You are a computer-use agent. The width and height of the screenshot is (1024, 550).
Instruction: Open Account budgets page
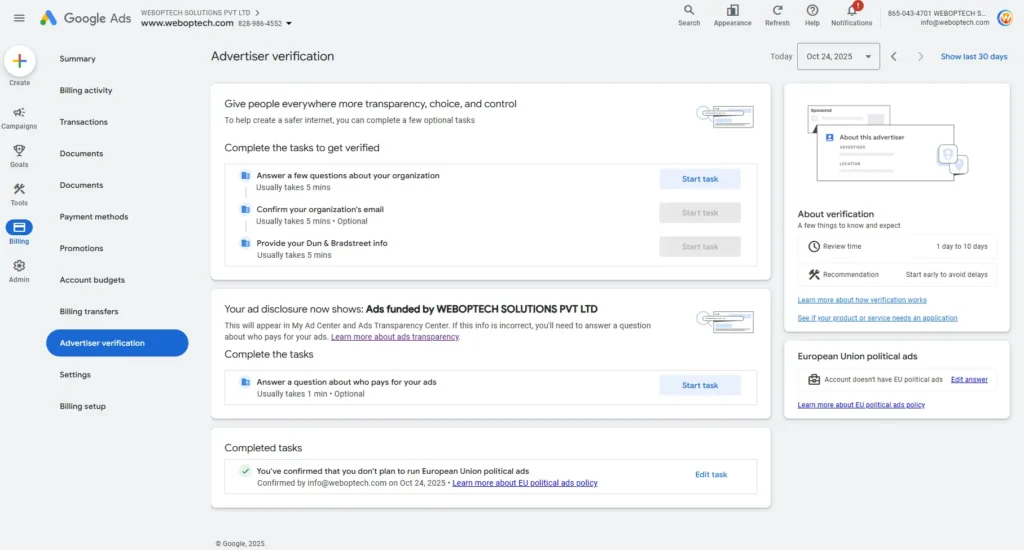[92, 280]
